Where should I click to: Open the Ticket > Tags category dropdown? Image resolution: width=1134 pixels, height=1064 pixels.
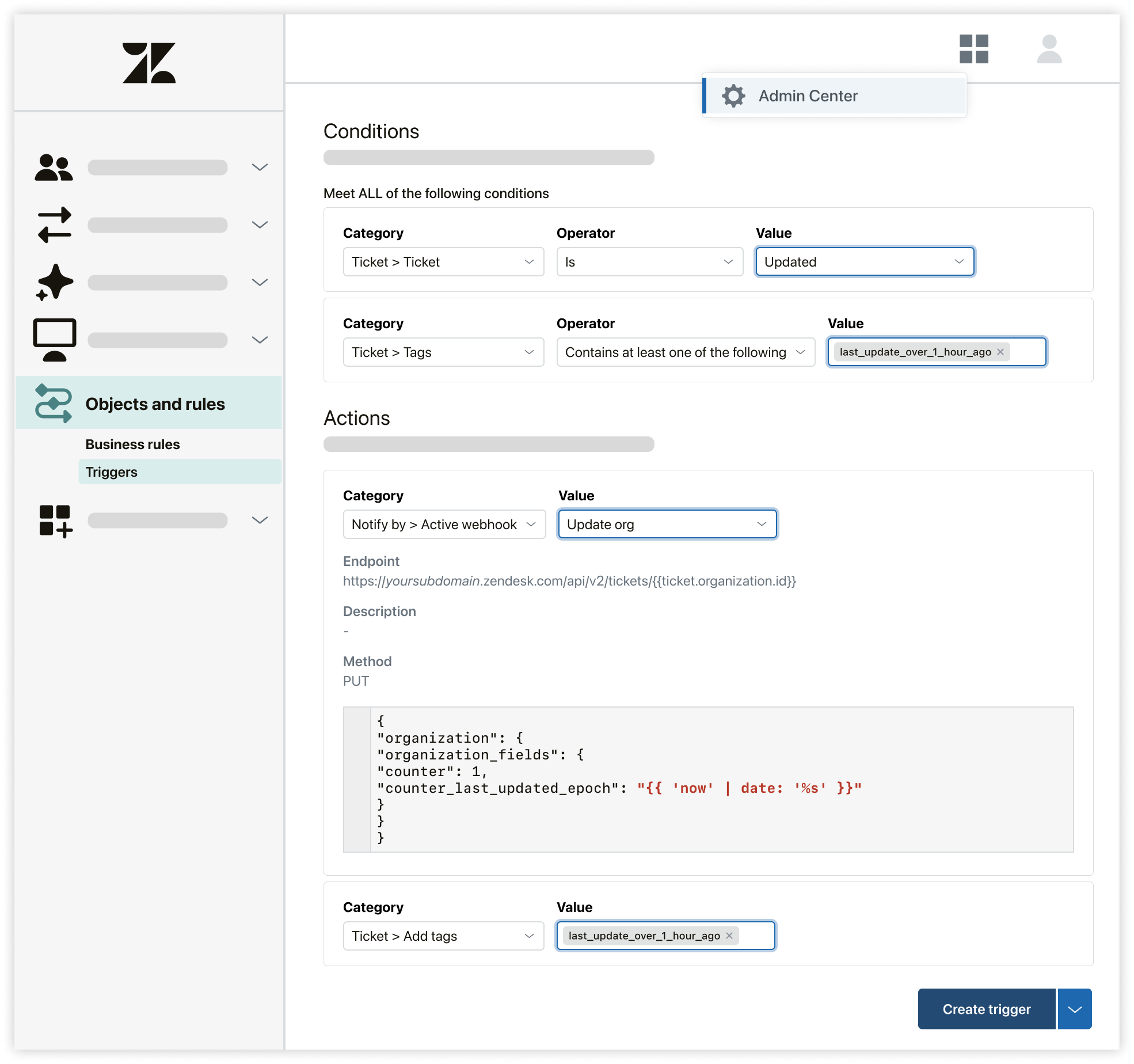pyautogui.click(x=443, y=352)
